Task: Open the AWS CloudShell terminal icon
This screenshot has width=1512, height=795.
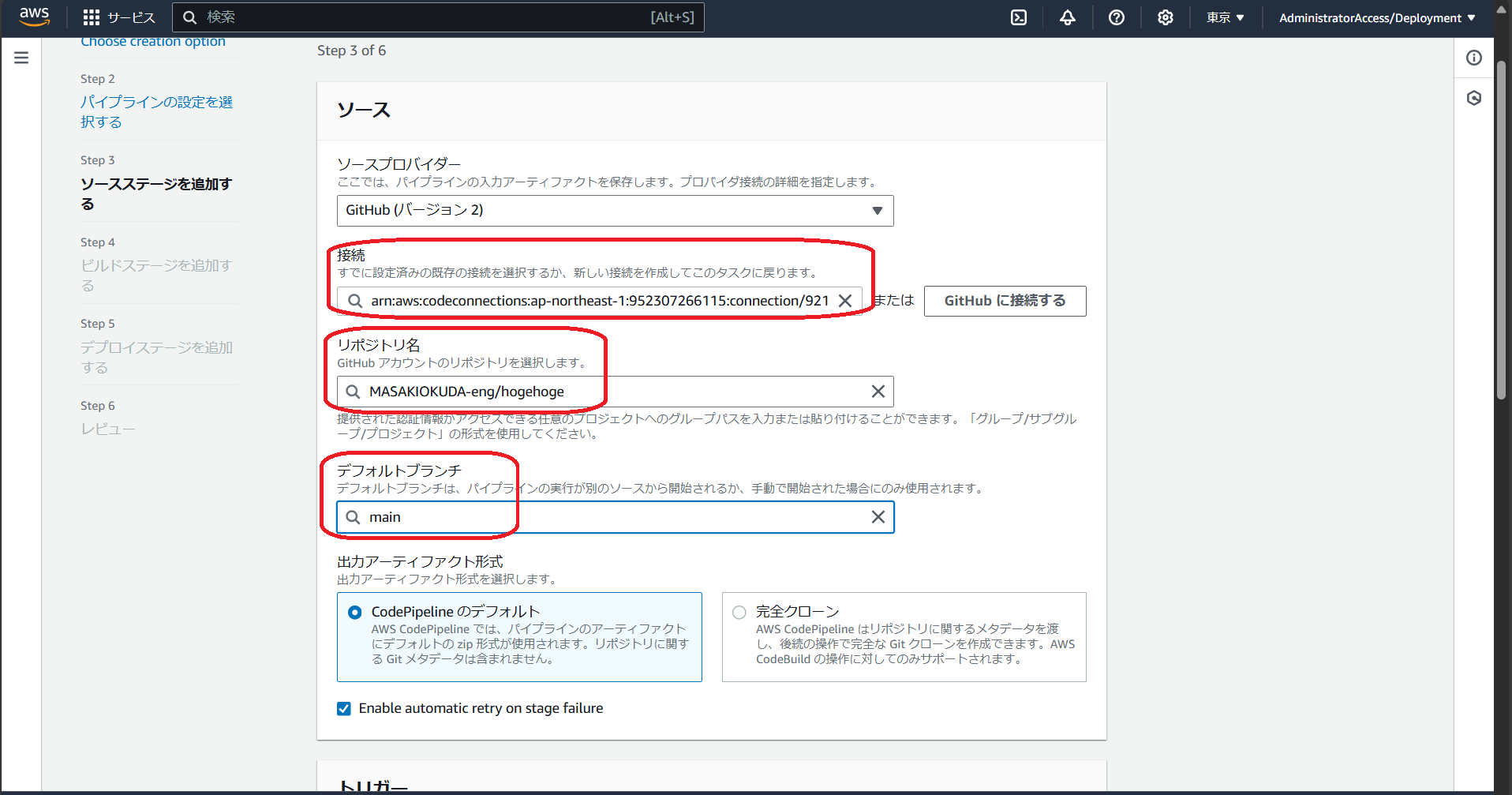Action: click(x=1018, y=17)
